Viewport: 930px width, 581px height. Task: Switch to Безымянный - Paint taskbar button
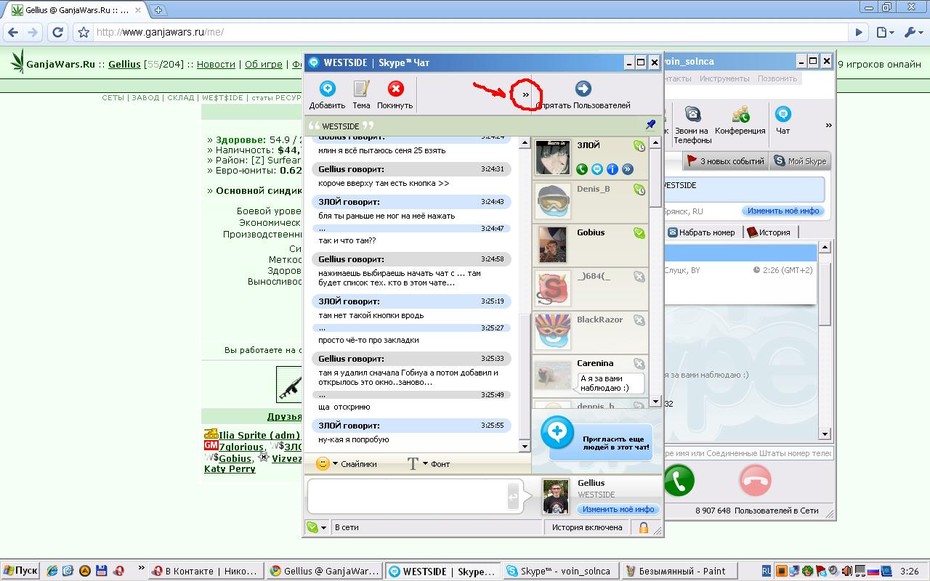[x=681, y=571]
